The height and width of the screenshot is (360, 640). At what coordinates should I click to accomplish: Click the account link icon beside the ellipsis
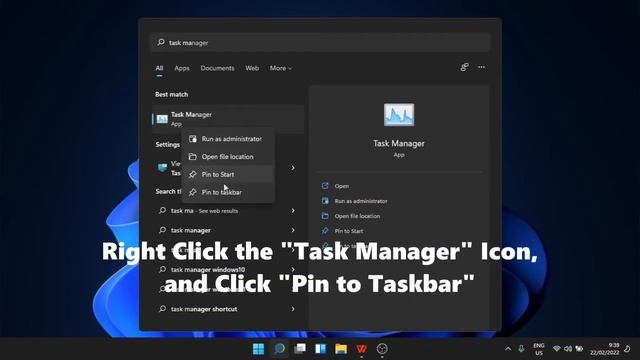click(x=464, y=67)
